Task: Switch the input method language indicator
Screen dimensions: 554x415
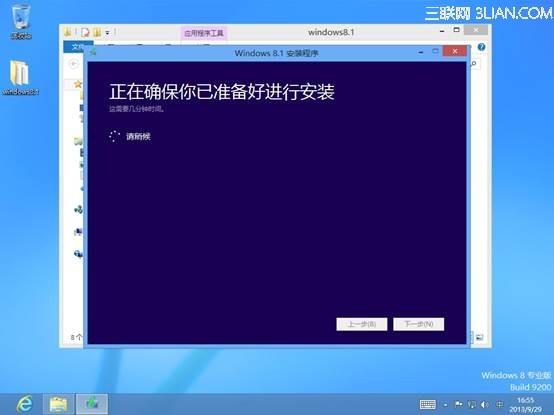Action: pos(500,404)
